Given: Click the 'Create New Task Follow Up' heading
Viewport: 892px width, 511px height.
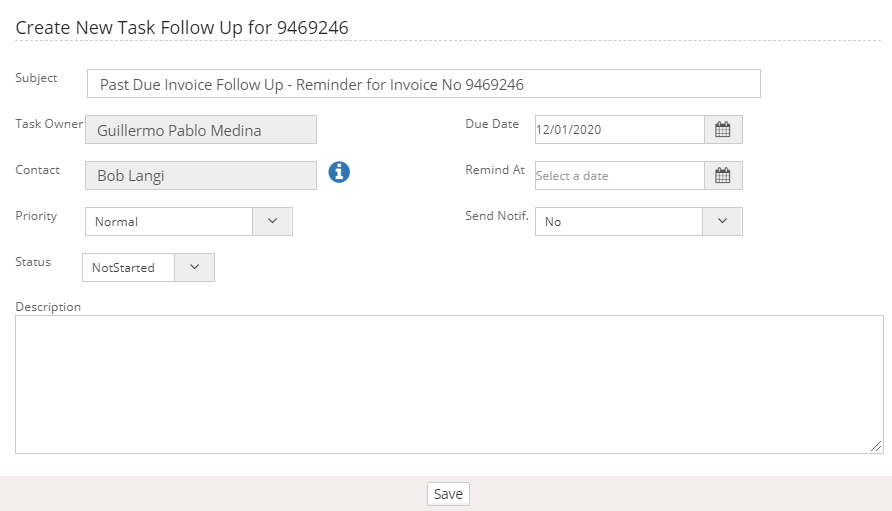Looking at the screenshot, I should [x=182, y=27].
